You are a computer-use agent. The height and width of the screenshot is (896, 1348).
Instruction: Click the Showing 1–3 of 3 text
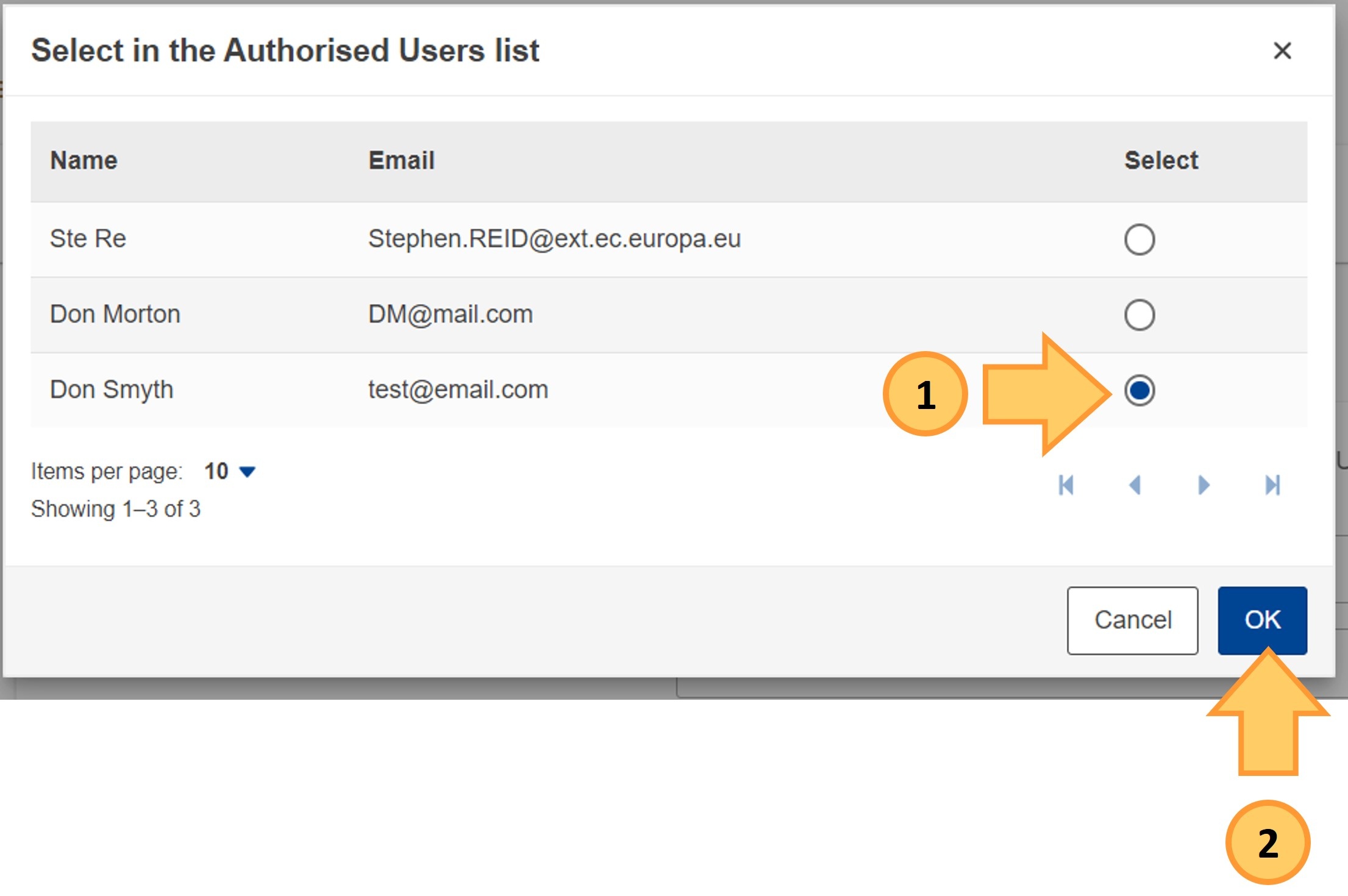116,509
